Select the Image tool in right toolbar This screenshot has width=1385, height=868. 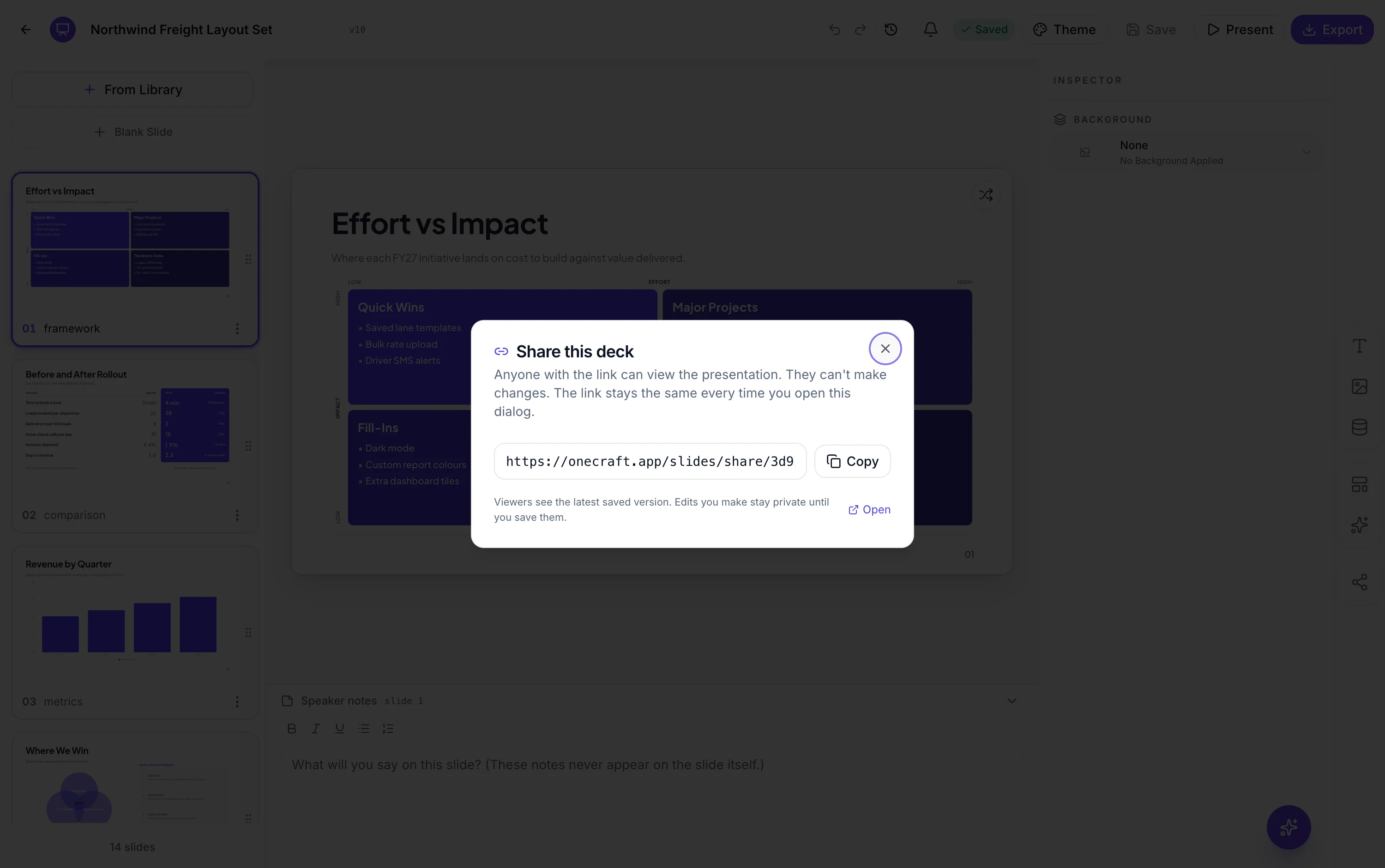click(1359, 386)
